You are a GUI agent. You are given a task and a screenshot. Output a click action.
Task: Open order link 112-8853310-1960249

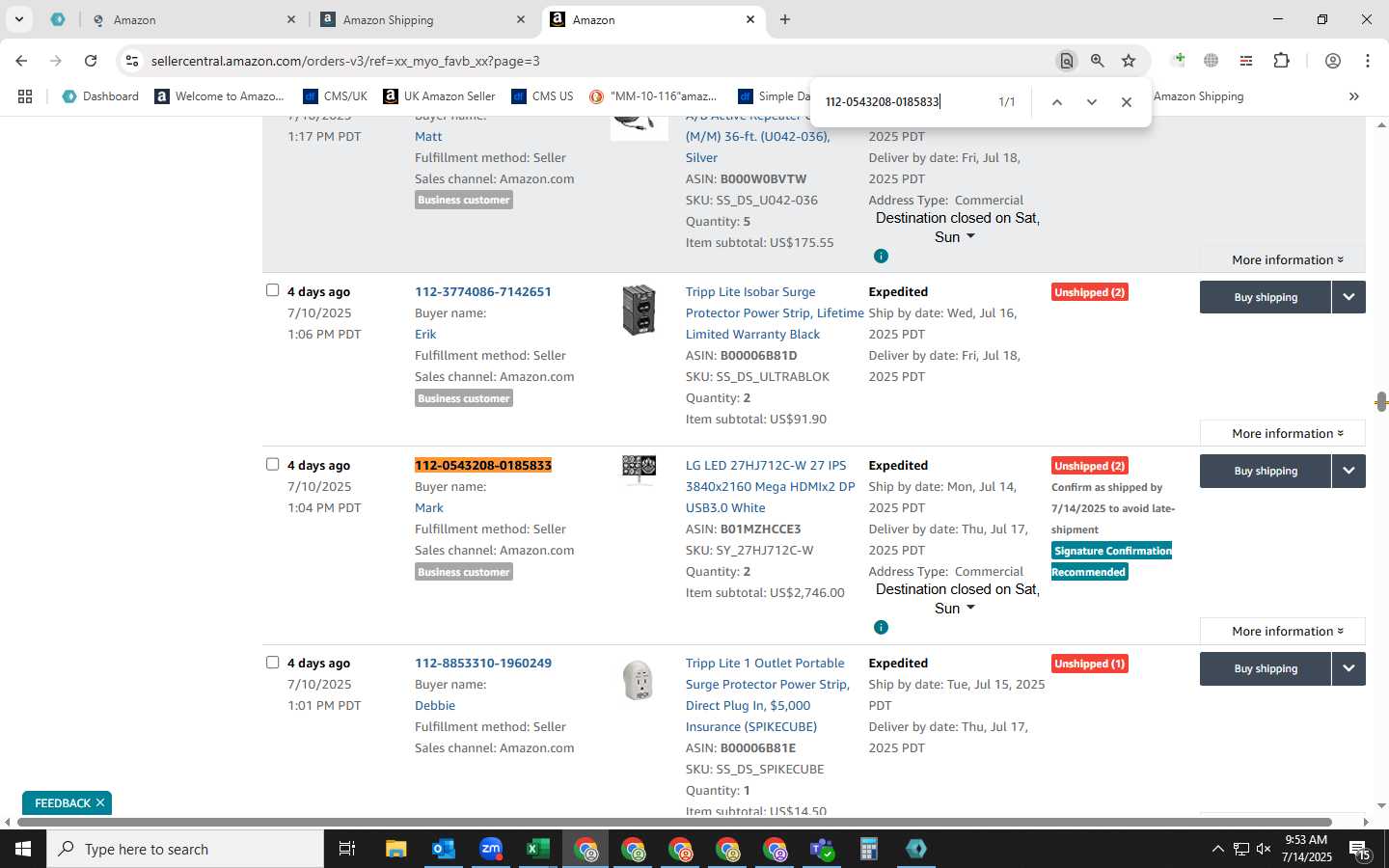[483, 663]
